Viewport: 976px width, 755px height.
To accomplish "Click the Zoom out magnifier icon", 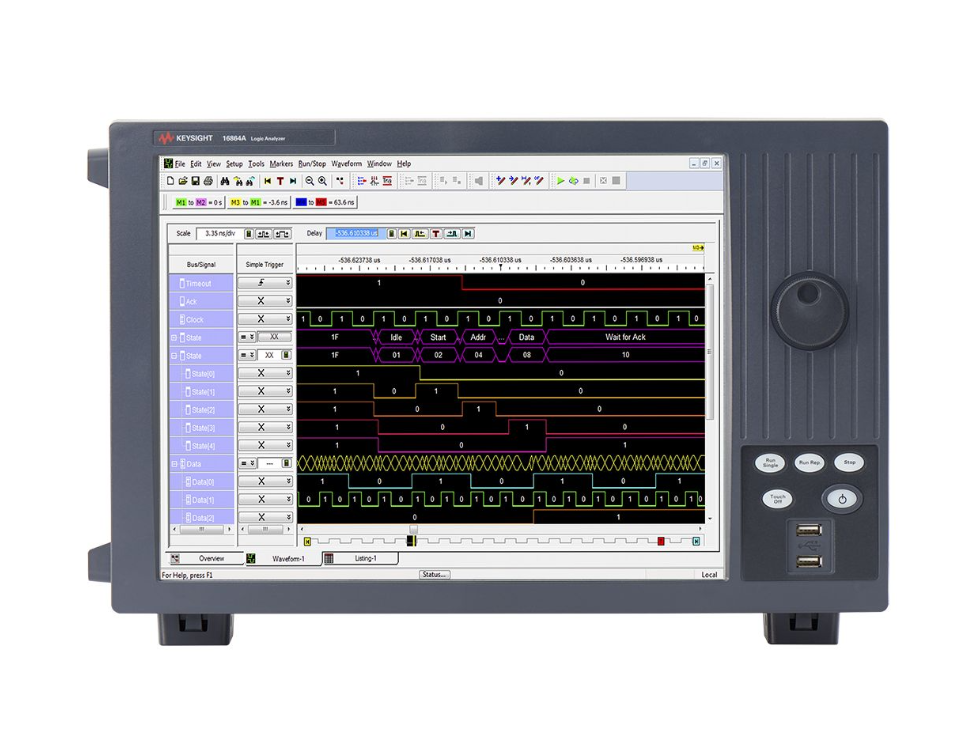I will click(310, 181).
